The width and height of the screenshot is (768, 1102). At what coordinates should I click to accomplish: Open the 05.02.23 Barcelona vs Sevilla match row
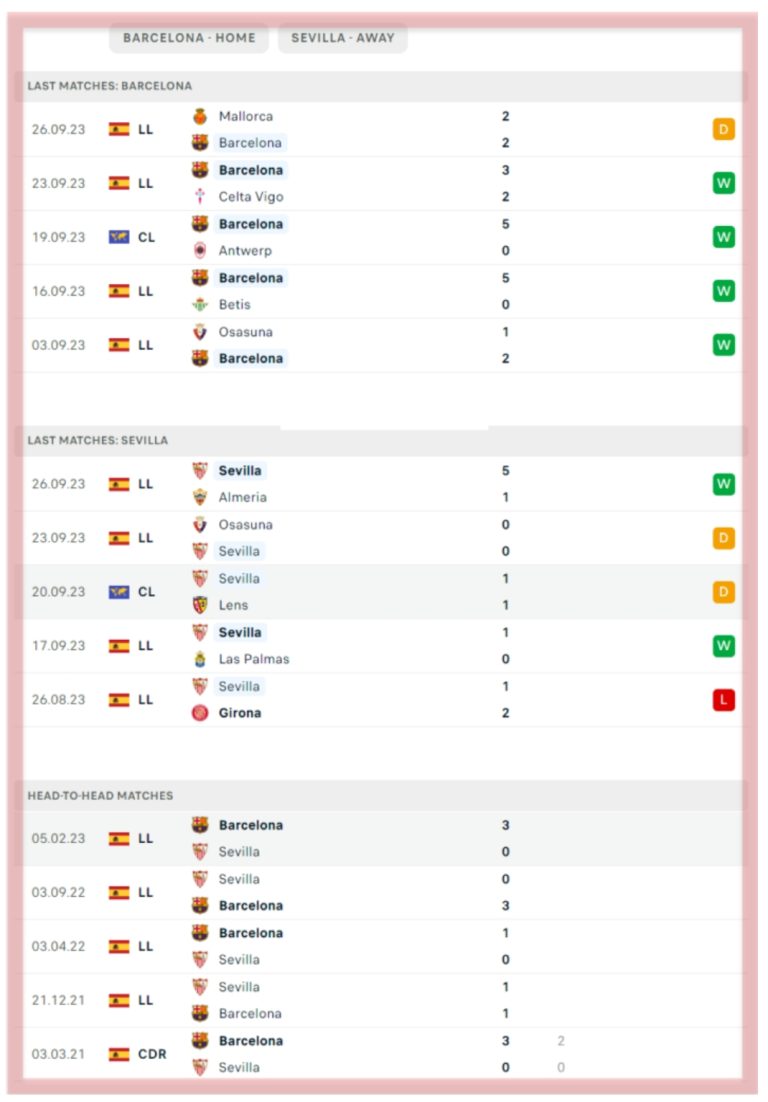(383, 838)
